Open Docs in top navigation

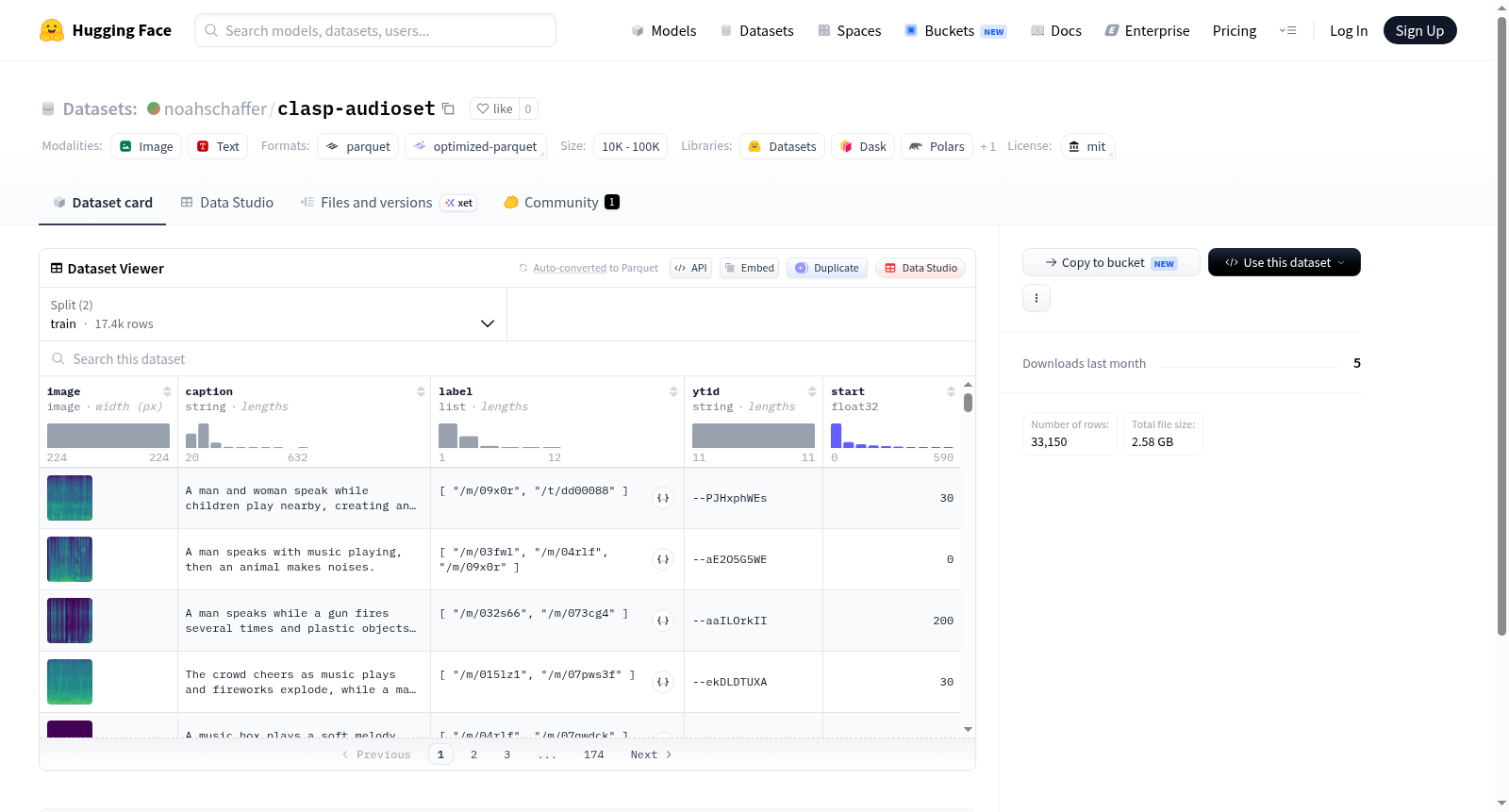(1056, 30)
